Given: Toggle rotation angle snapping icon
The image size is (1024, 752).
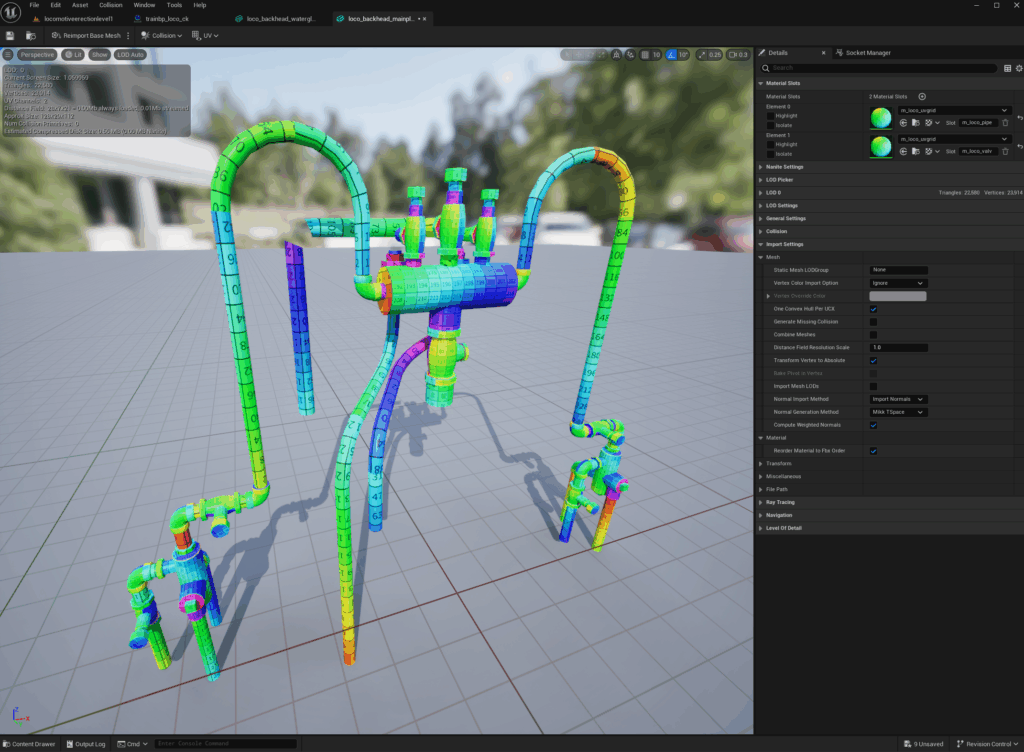Looking at the screenshot, I should click(x=671, y=55).
